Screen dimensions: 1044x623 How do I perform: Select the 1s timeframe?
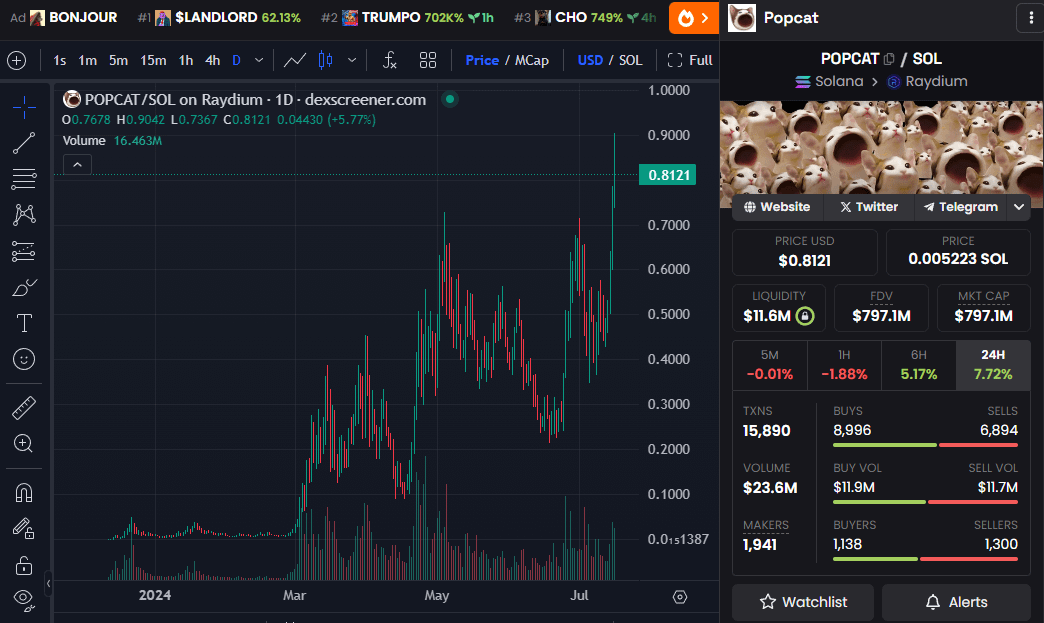[x=60, y=61]
